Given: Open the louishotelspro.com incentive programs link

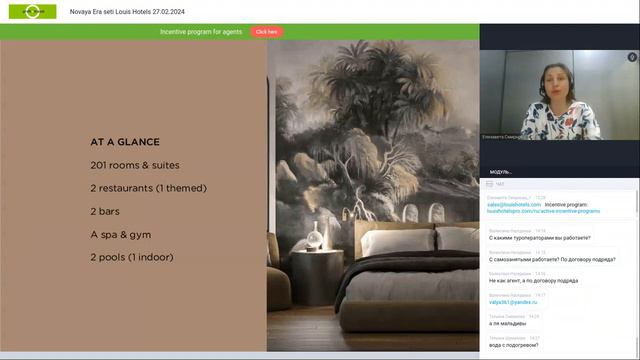Looking at the screenshot, I should pyautogui.click(x=543, y=211).
